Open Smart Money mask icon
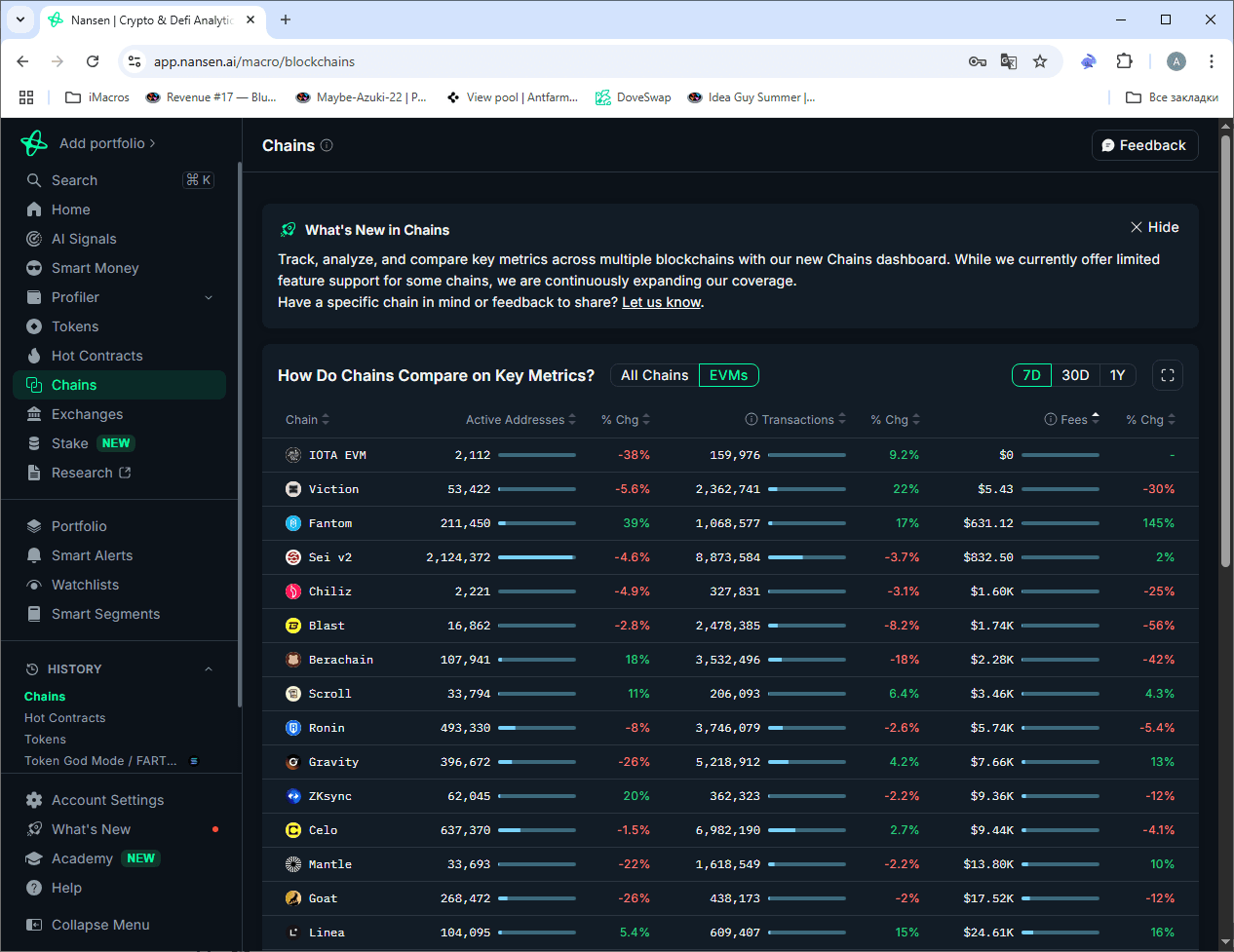1234x952 pixels. tap(34, 268)
